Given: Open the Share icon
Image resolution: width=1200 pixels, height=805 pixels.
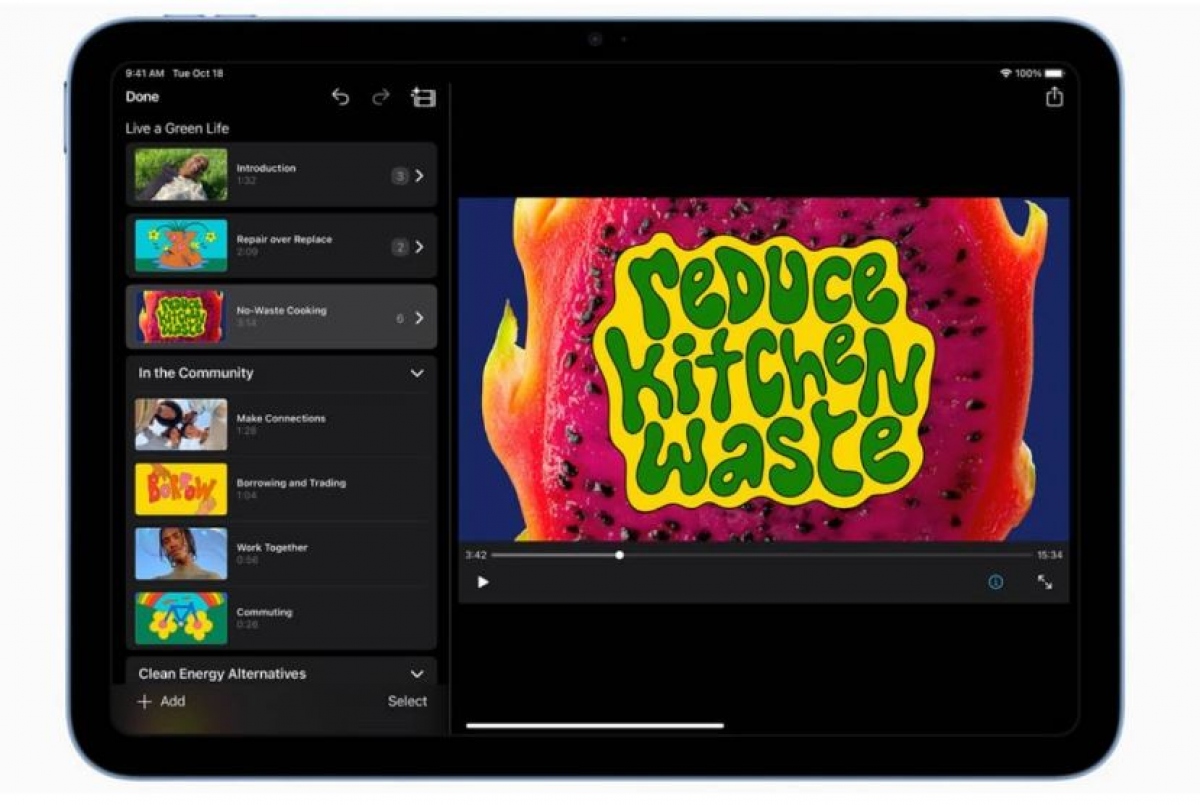Looking at the screenshot, I should [1054, 96].
